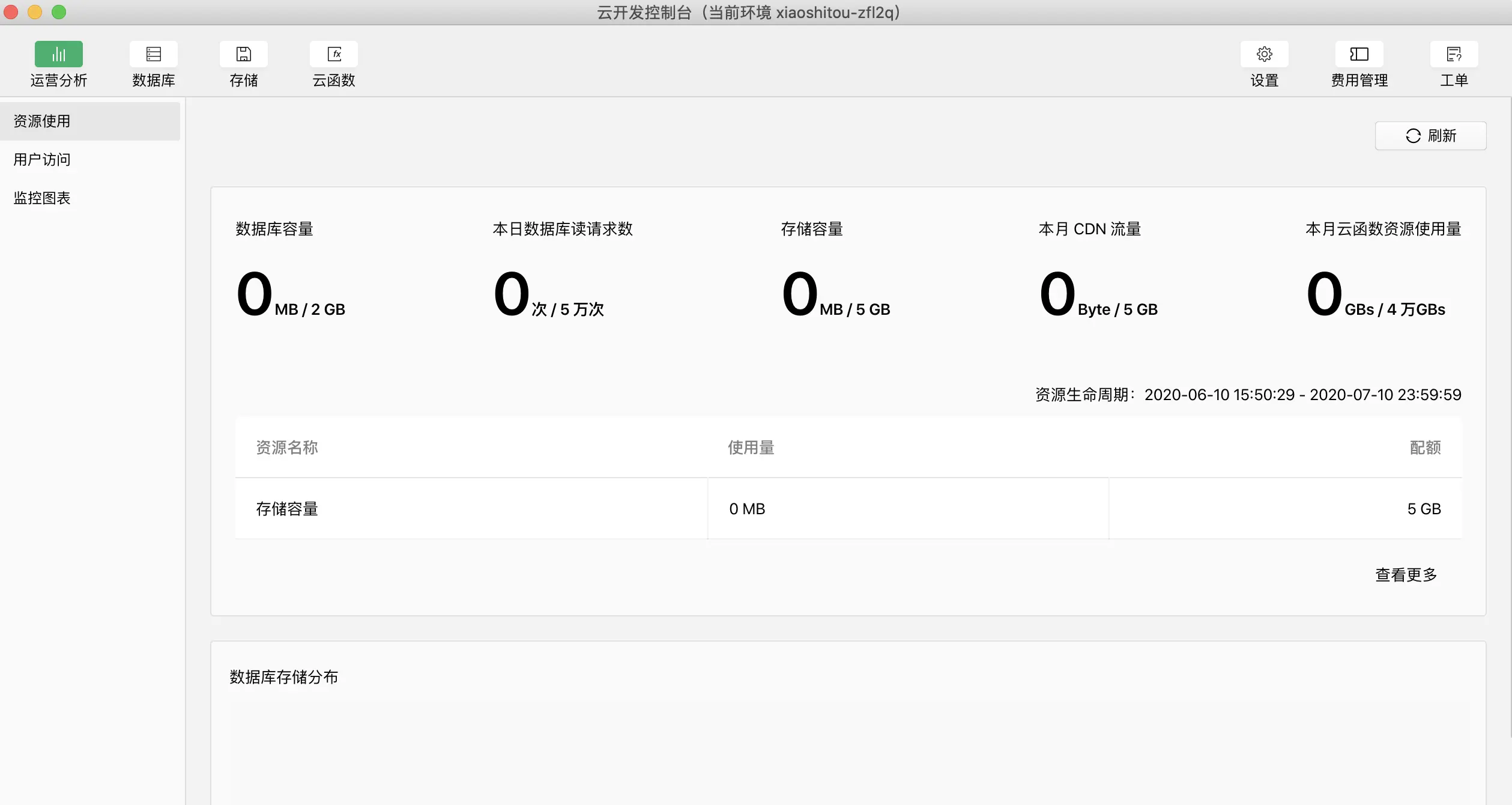Viewport: 1512px width, 805px height.
Task: Click the 查看更多 view more link
Action: [x=1406, y=575]
